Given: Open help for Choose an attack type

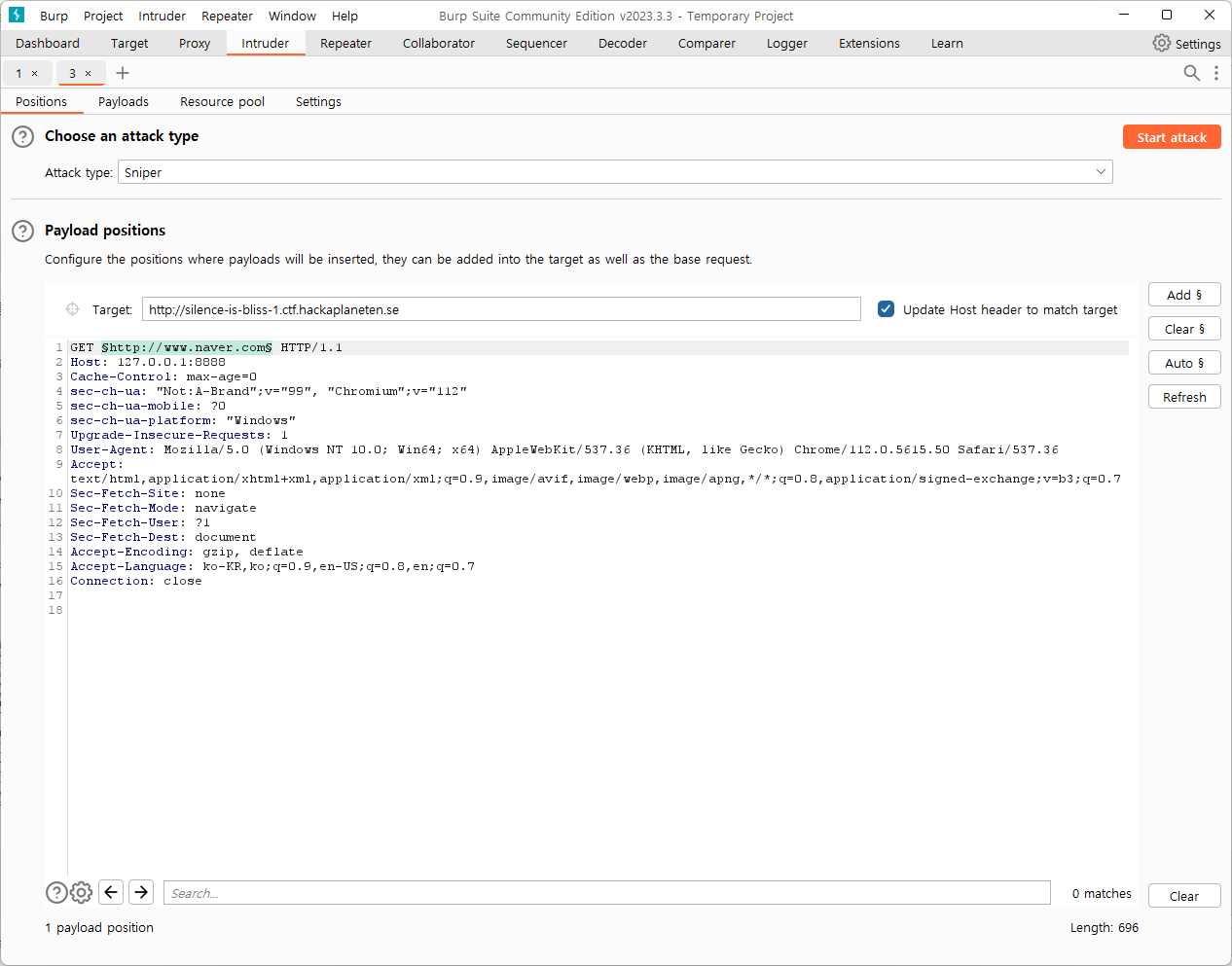Looking at the screenshot, I should click(x=22, y=136).
